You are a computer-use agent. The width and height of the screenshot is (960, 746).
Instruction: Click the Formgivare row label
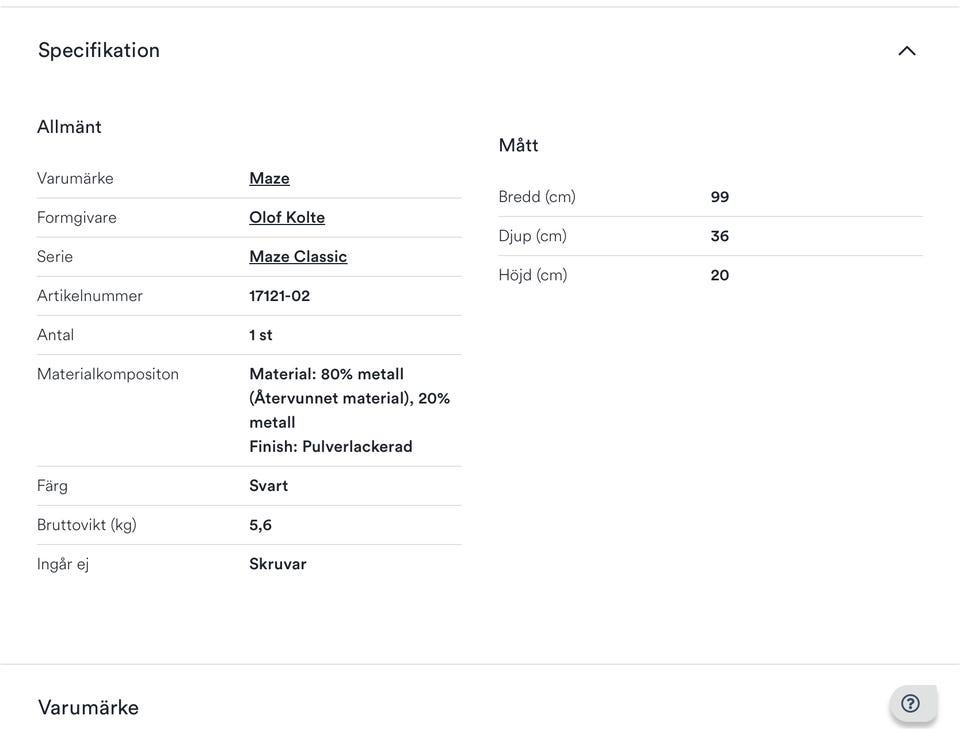(76, 217)
